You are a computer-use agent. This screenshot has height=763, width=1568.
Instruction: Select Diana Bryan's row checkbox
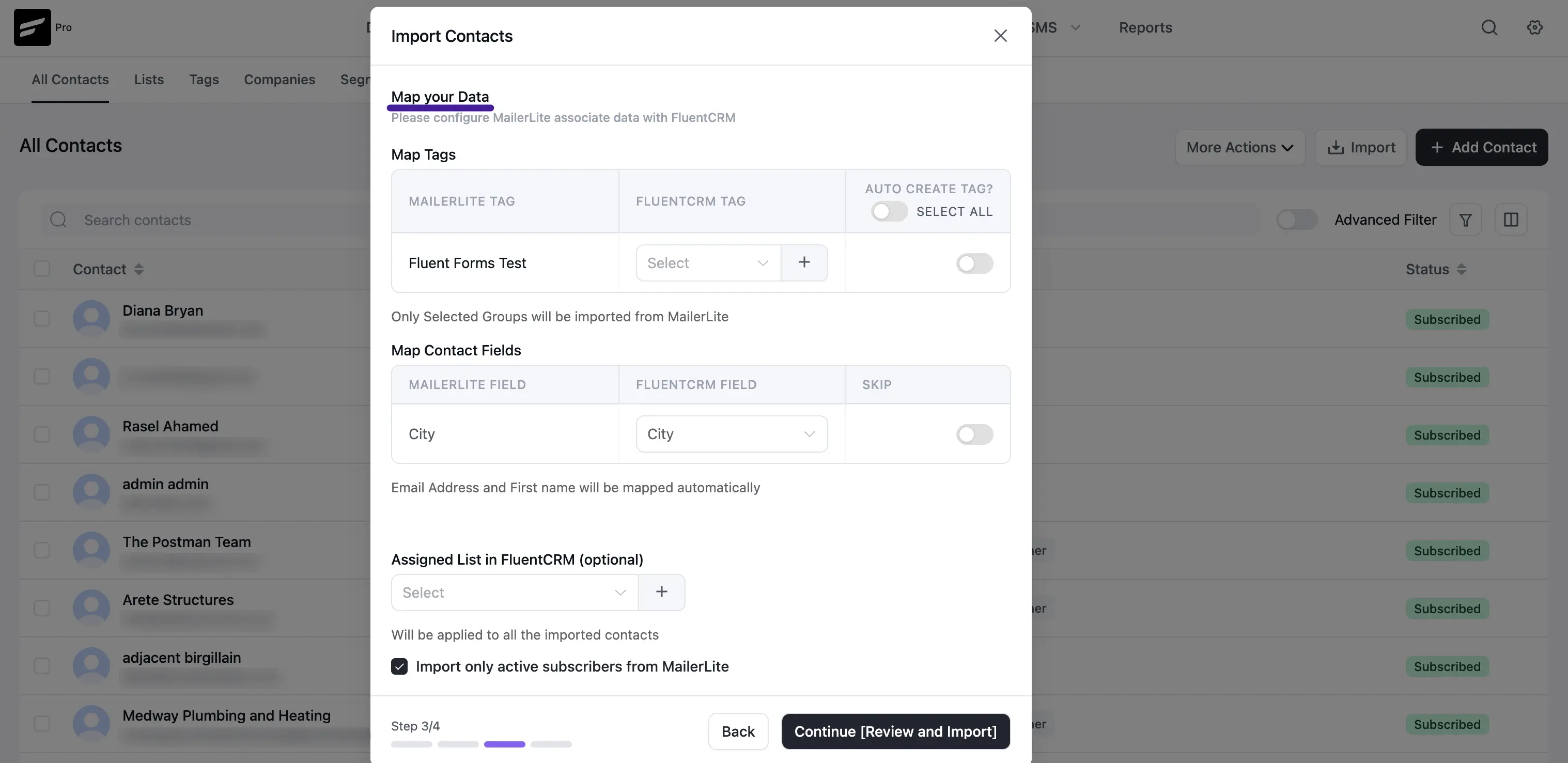pos(42,318)
